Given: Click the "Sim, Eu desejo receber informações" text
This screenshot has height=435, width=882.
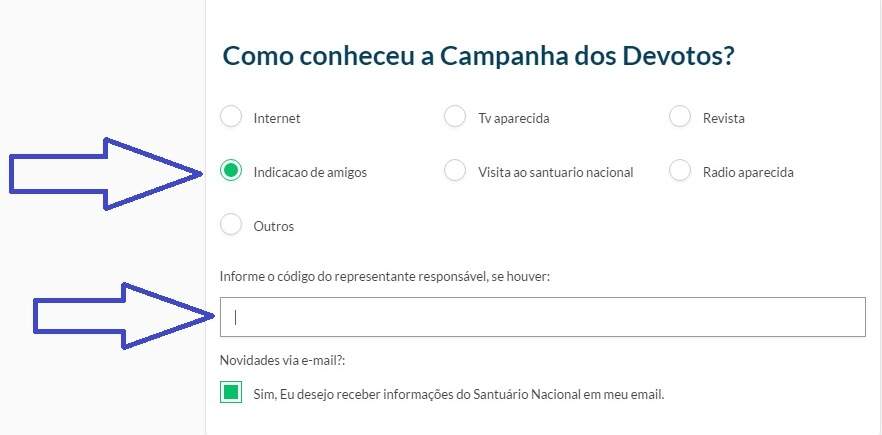Looking at the screenshot, I should pyautogui.click(x=458, y=394).
